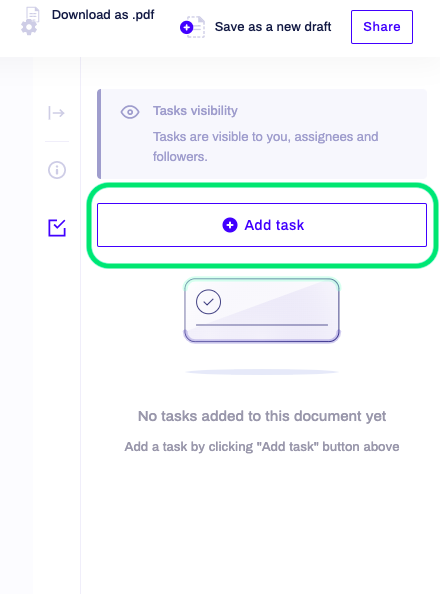Open the Share button

tap(382, 27)
